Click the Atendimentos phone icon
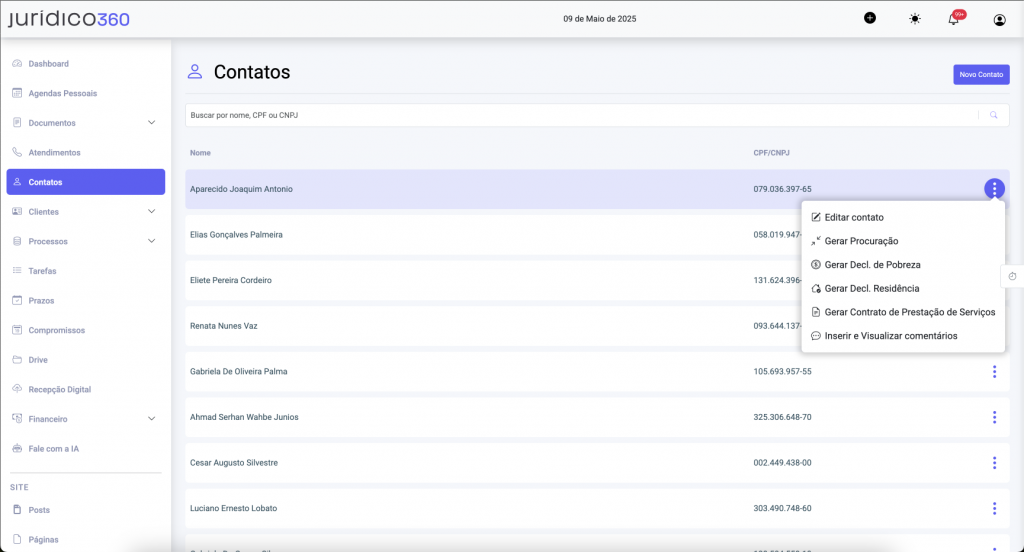Viewport: 1024px width, 552px height. pyautogui.click(x=17, y=152)
